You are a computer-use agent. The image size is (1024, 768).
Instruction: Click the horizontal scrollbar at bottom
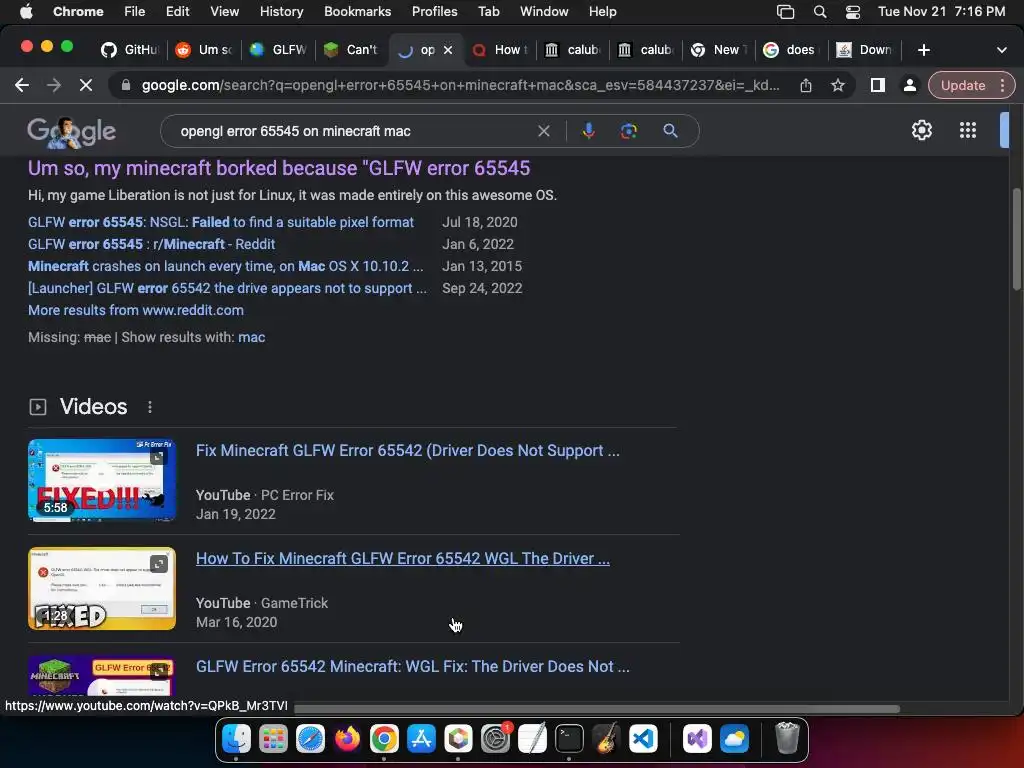coord(596,709)
